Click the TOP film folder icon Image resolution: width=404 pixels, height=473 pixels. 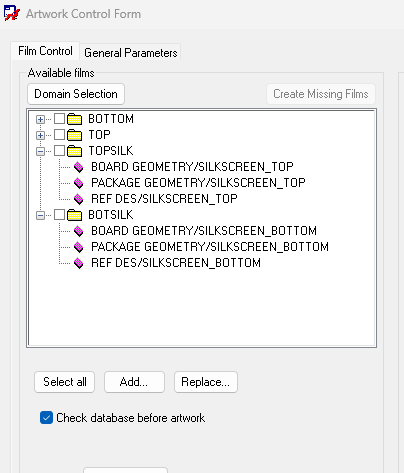tap(74, 135)
